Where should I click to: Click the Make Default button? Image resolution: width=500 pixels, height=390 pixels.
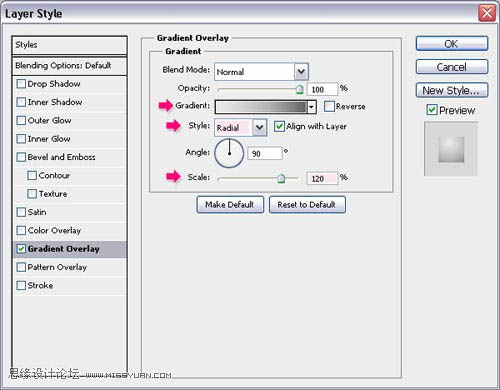[x=230, y=204]
